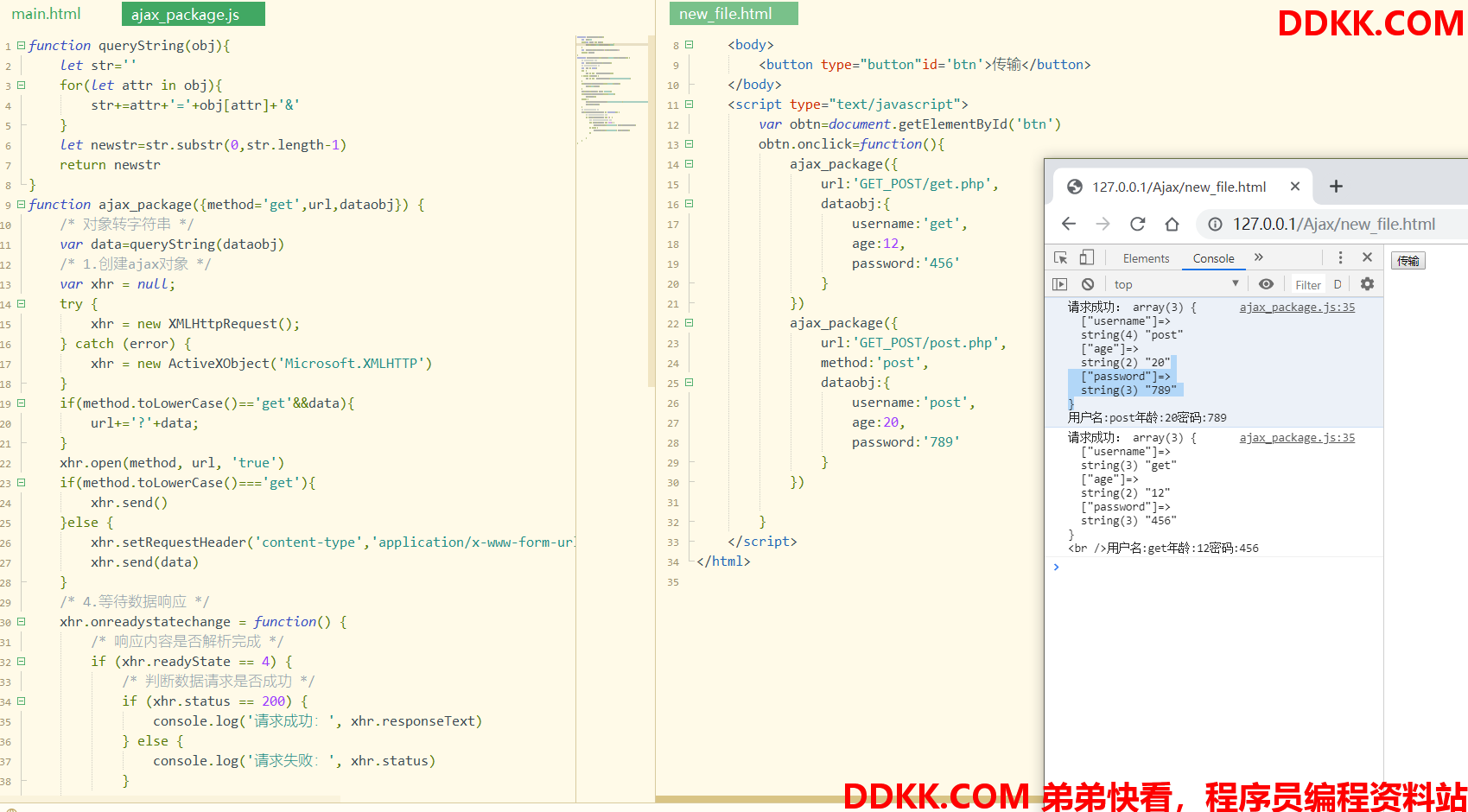Screen dimensions: 1468x812
Task: Show the console sidebar
Action: [x=1060, y=284]
